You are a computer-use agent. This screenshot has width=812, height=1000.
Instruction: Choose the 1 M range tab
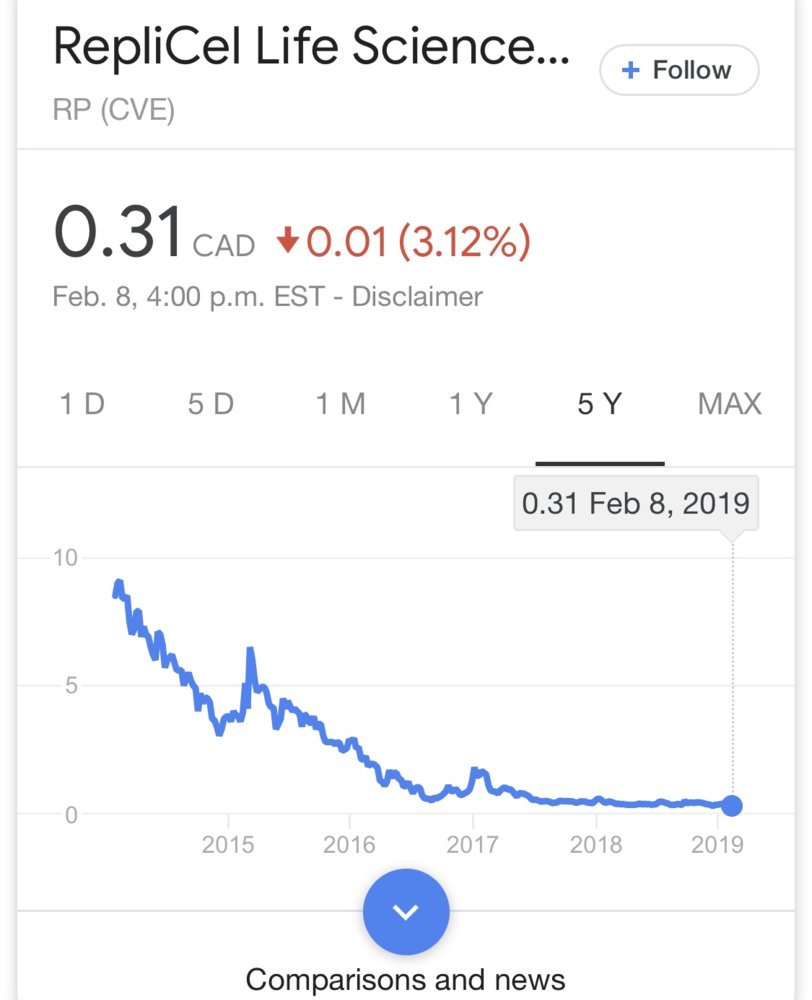click(340, 404)
